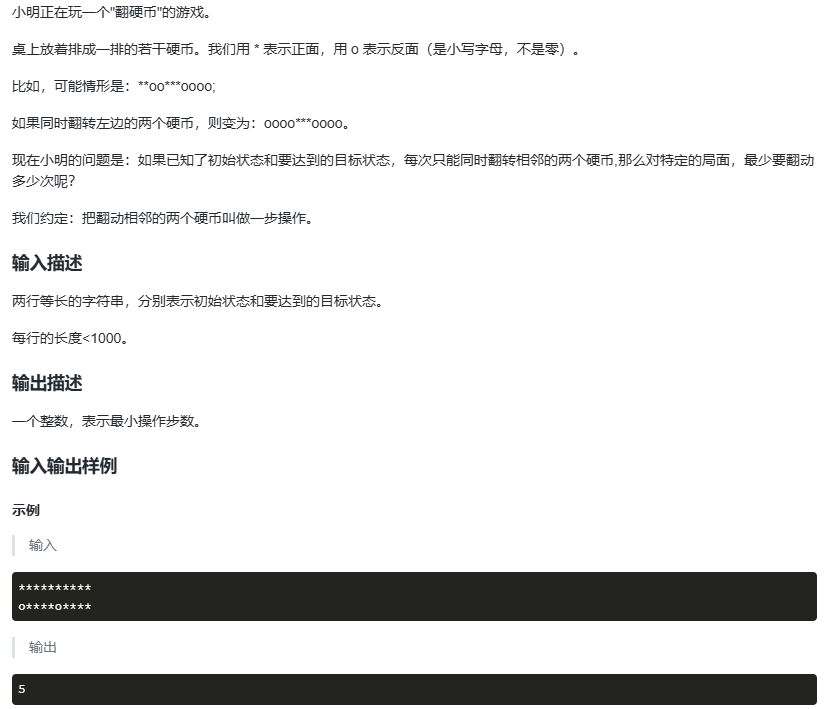The image size is (824, 709).
Task: Click the first line ********** in sample input
Action: [x=55, y=587]
